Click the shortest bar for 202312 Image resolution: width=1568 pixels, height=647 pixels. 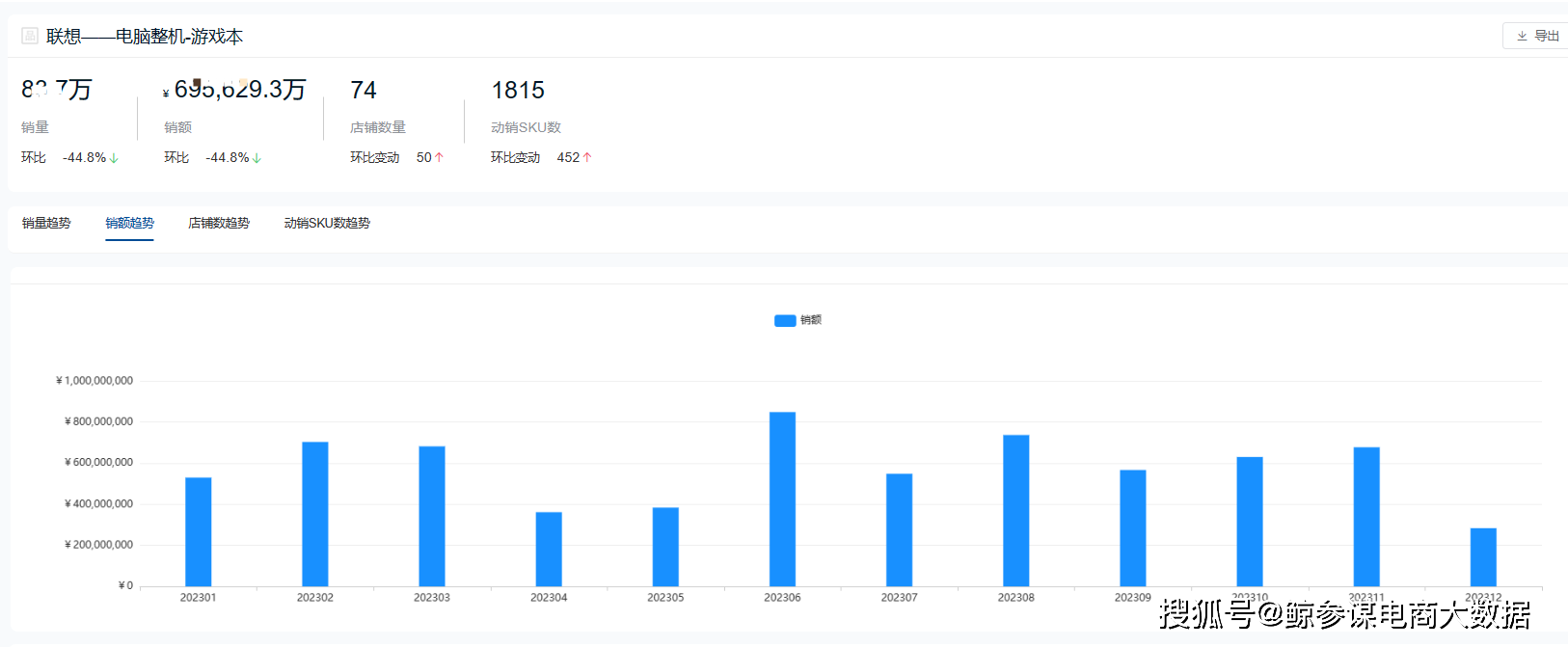click(1483, 557)
